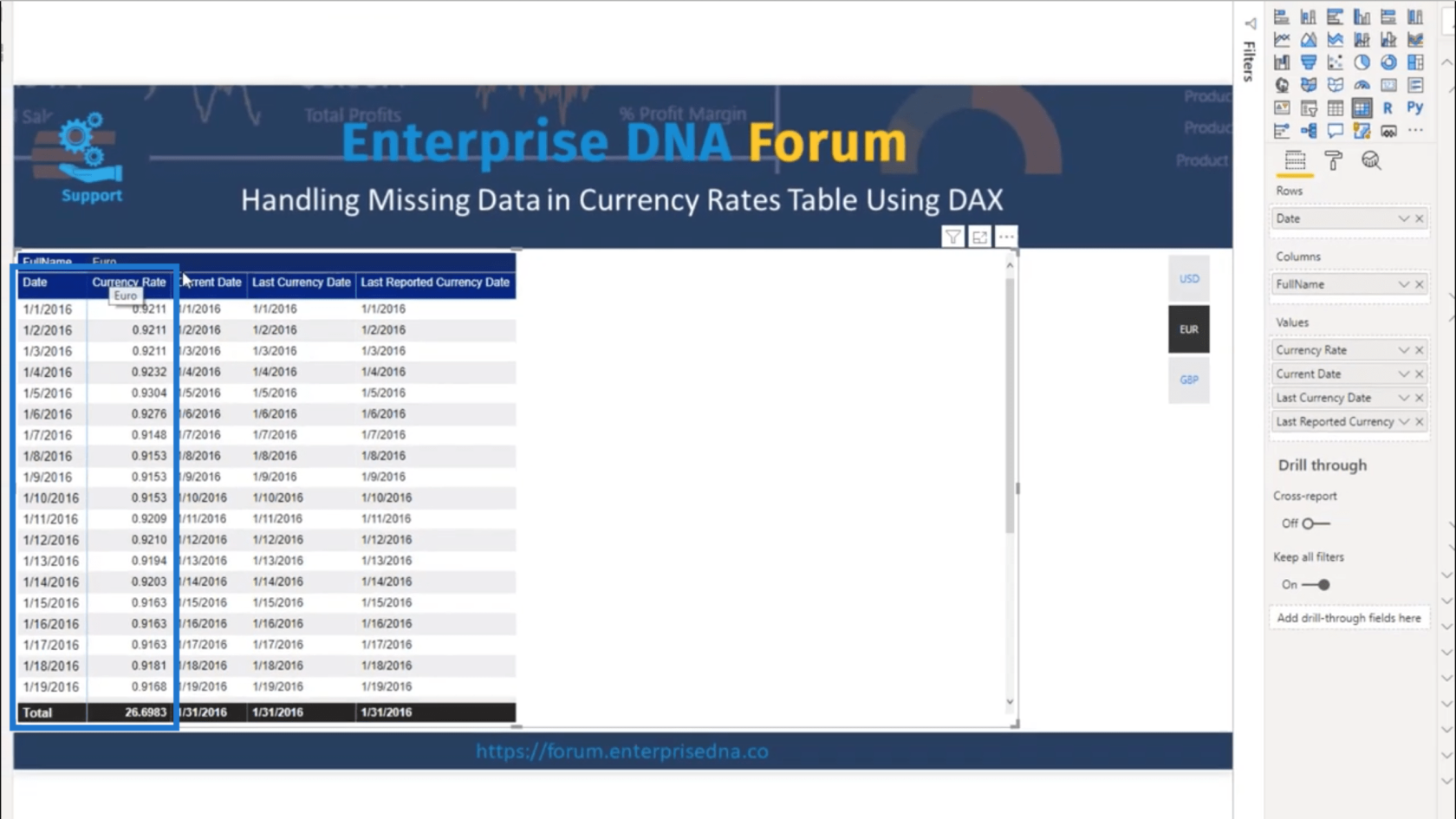Open the Date field dropdown in Rows
1456x819 pixels.
(1403, 218)
